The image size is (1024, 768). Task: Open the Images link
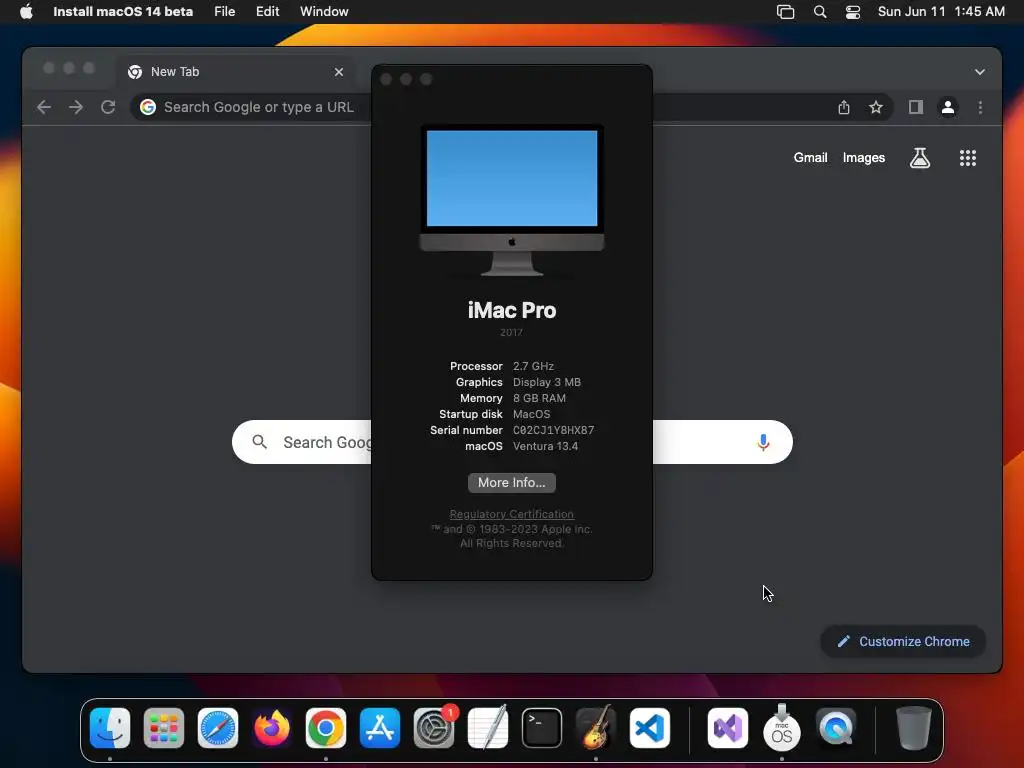pos(863,157)
